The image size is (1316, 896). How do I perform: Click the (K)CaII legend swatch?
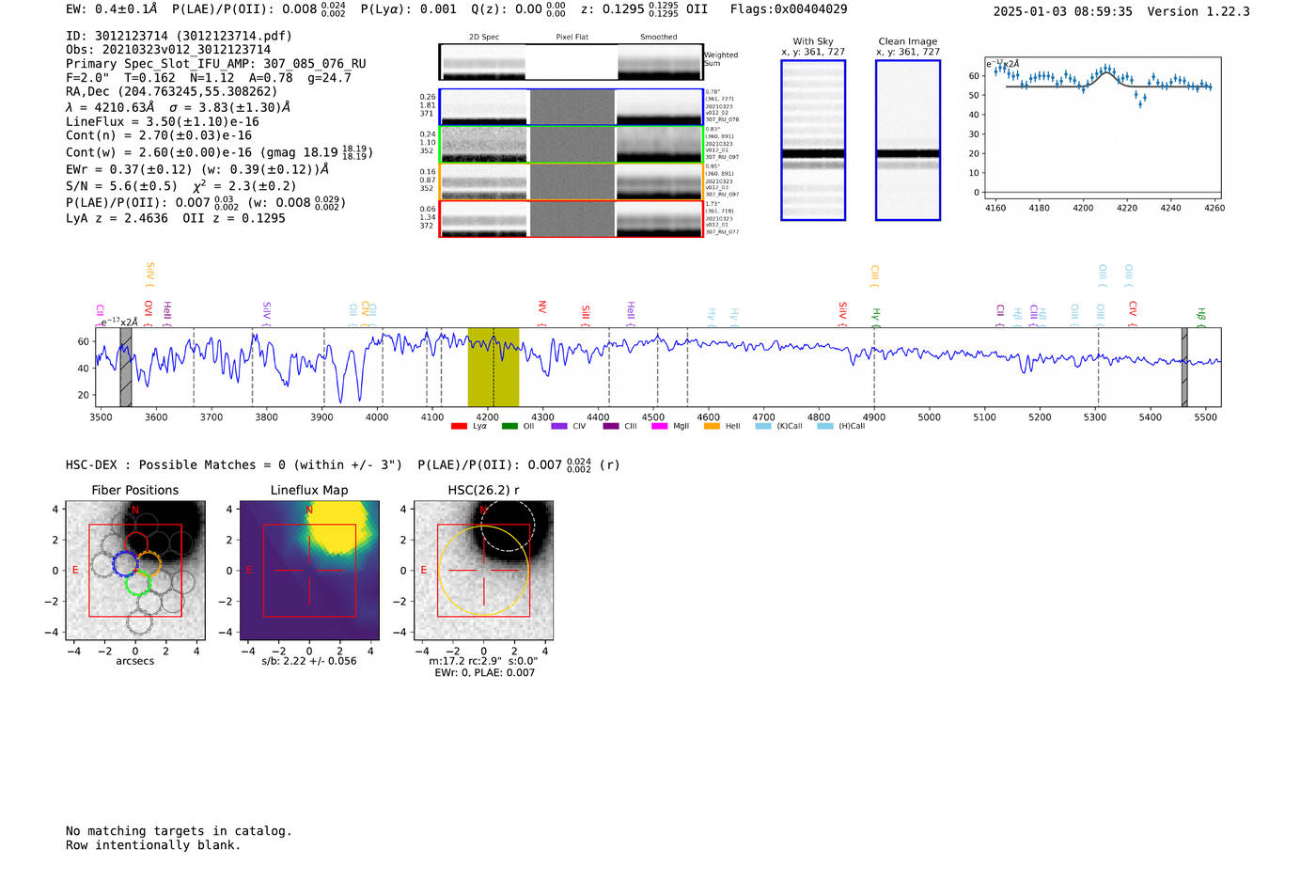(763, 427)
